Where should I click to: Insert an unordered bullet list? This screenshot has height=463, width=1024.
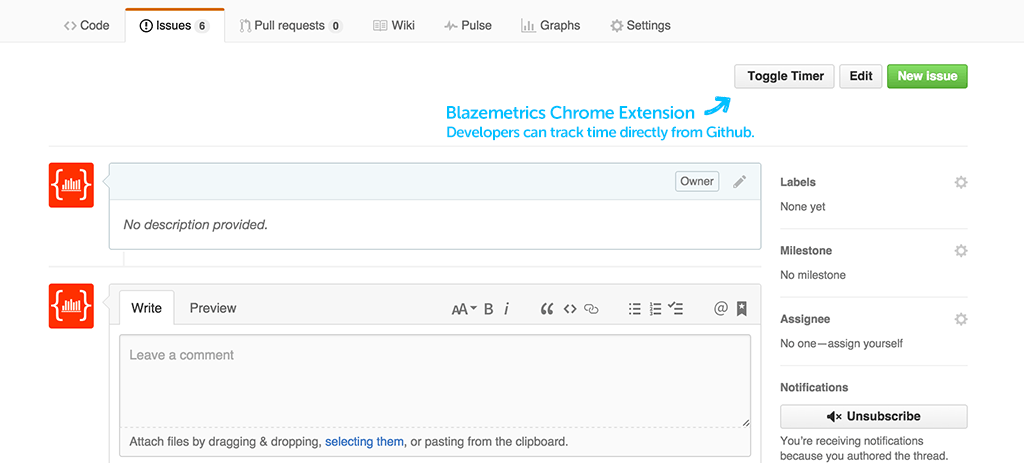(634, 309)
